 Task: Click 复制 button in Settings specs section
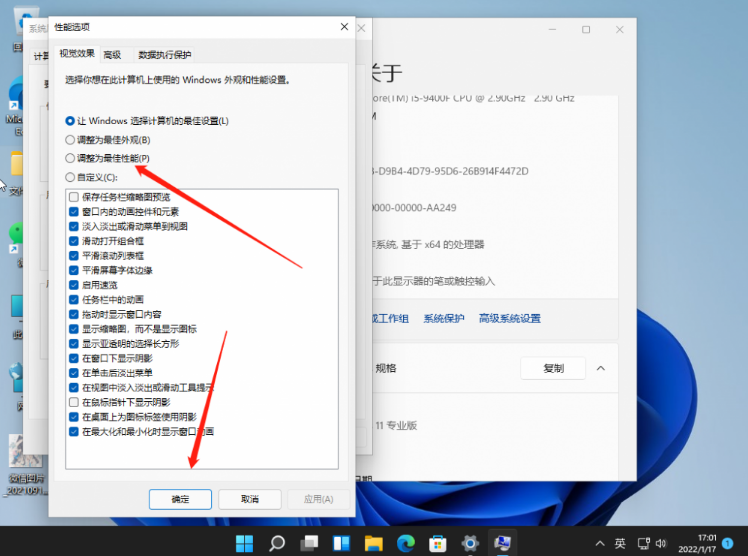(553, 368)
